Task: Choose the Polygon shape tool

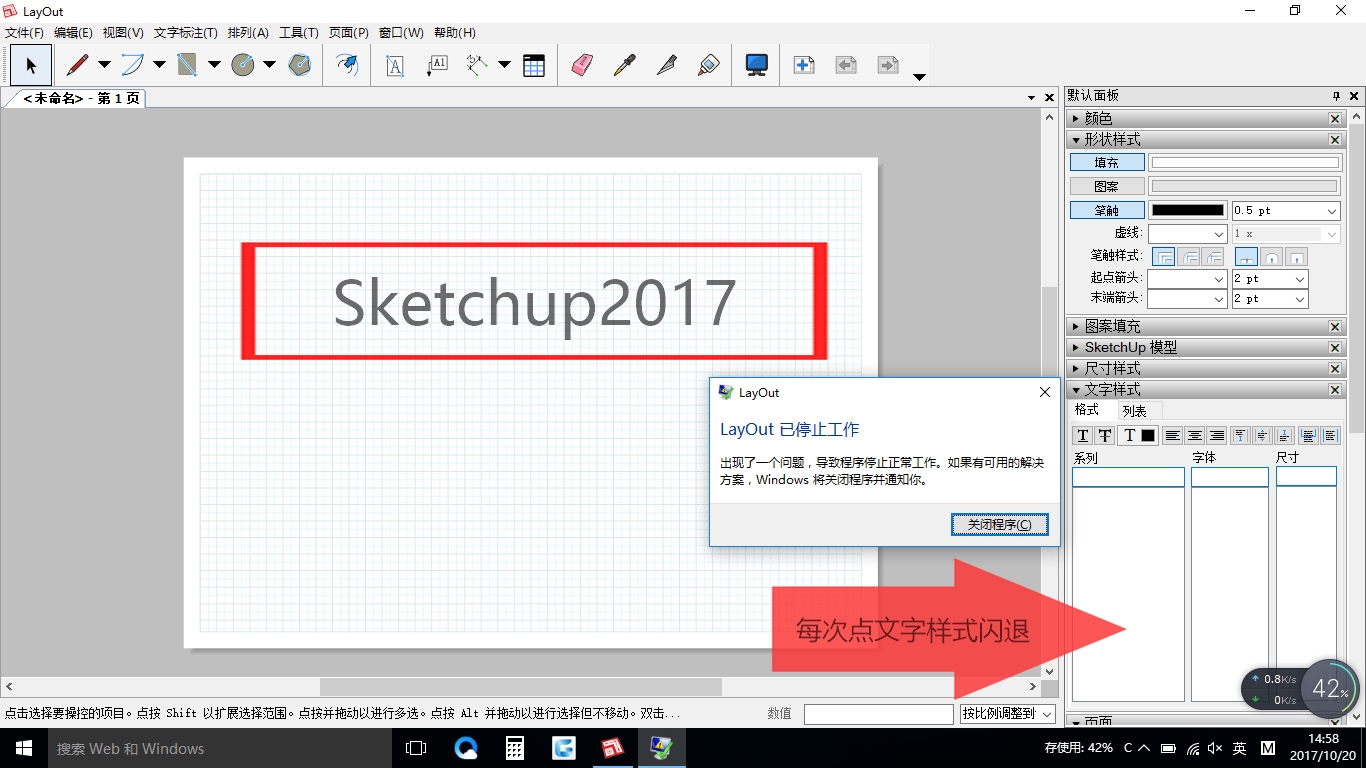Action: click(299, 65)
